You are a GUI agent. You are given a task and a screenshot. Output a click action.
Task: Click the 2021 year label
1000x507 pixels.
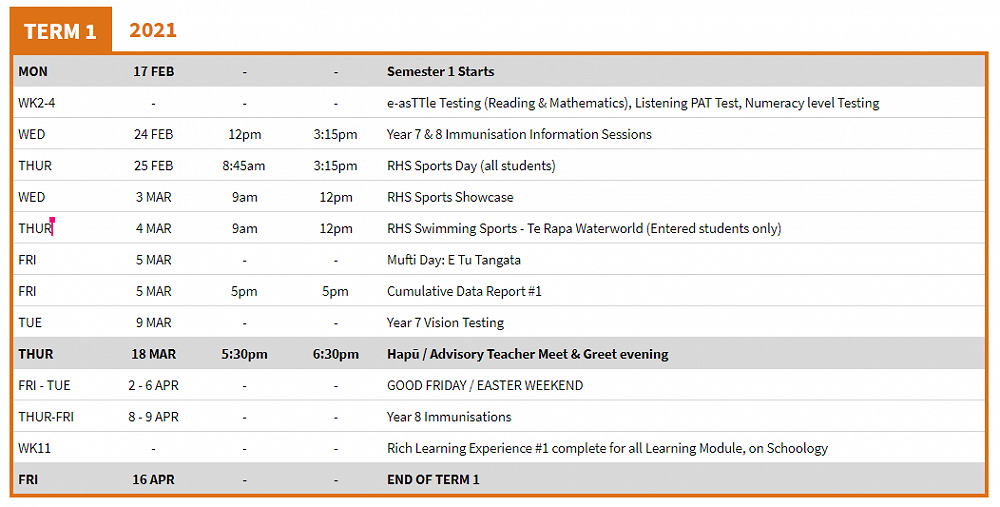click(153, 30)
